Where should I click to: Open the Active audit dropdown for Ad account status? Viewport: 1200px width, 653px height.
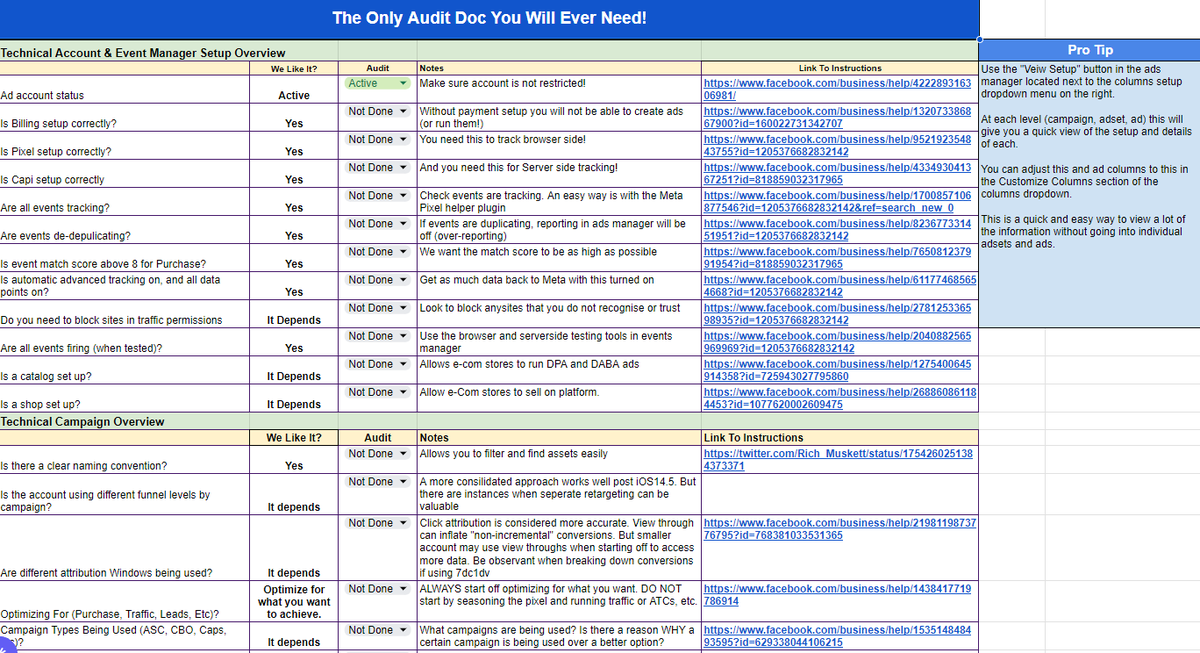tap(378, 83)
